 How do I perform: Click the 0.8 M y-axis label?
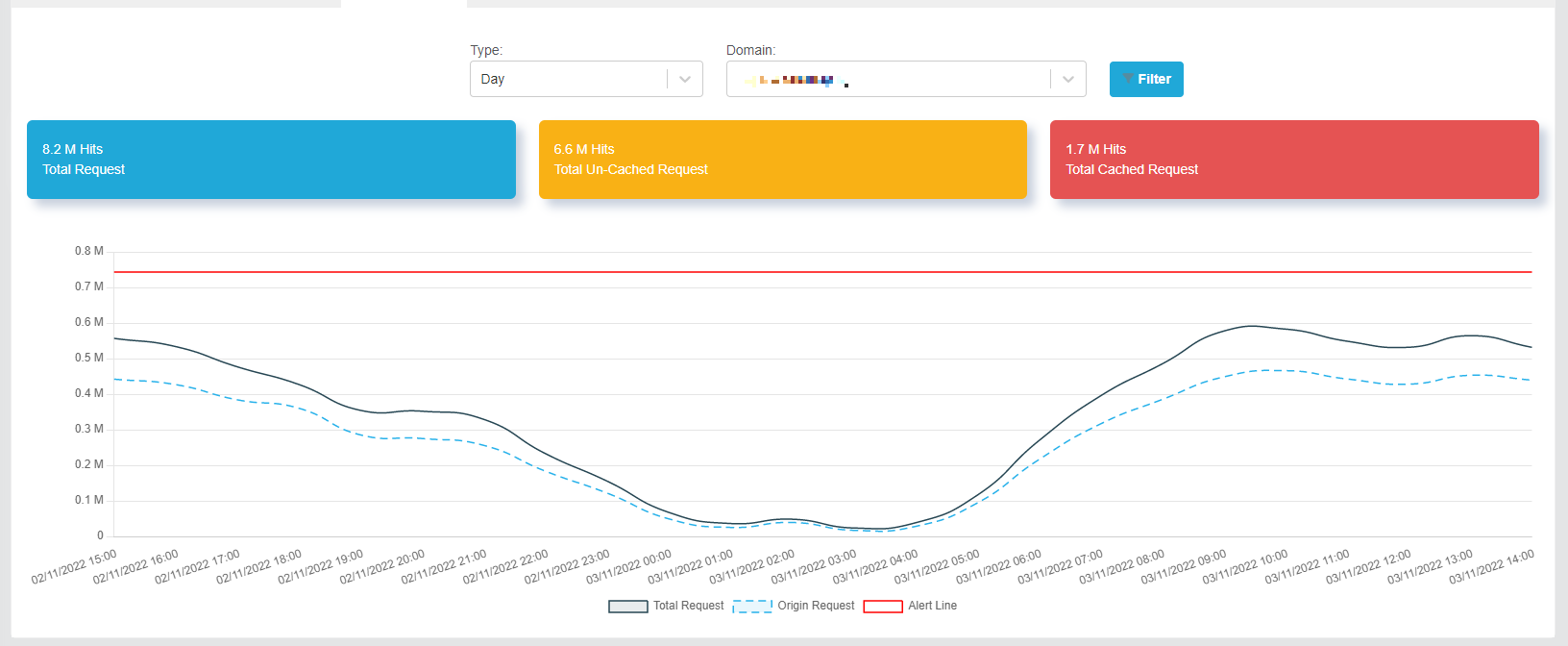[x=89, y=251]
